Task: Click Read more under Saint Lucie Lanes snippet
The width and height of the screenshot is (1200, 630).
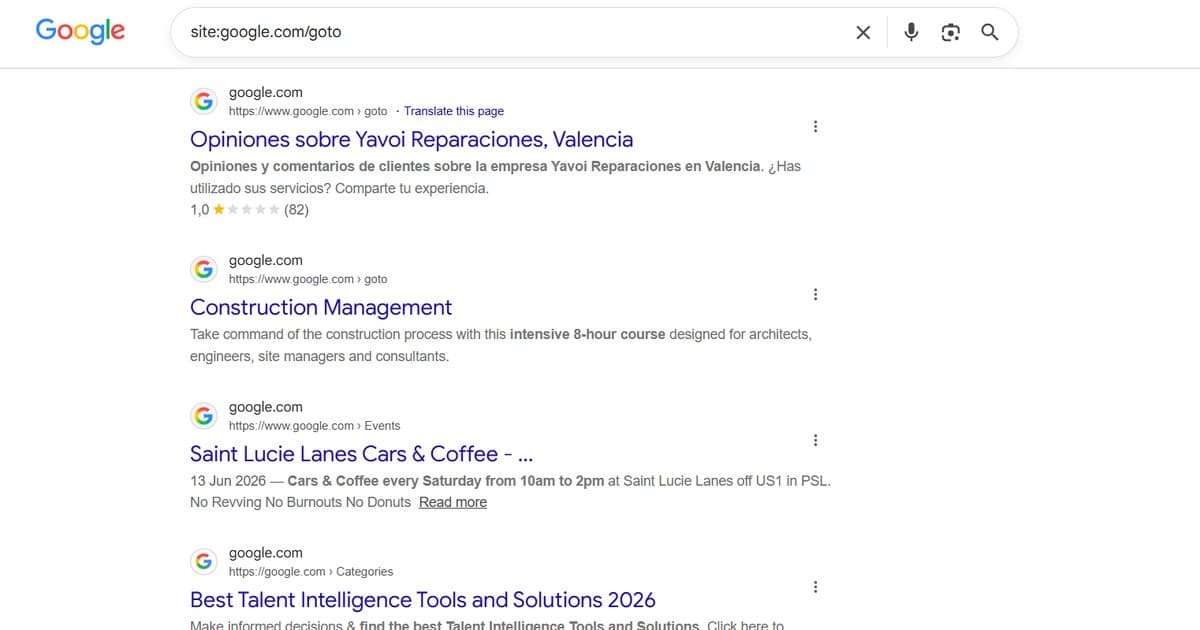Action: 453,502
